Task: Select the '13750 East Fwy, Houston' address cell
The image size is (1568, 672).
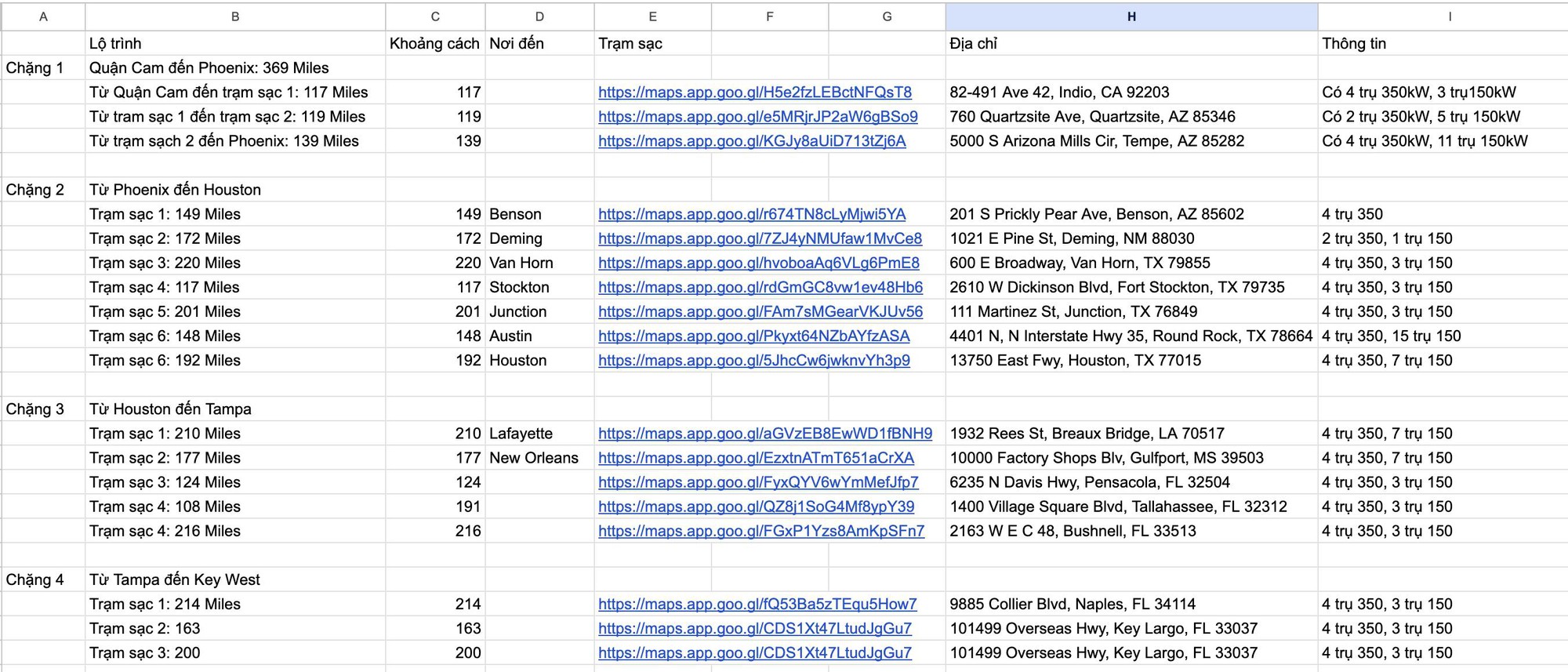Action: (1131, 360)
